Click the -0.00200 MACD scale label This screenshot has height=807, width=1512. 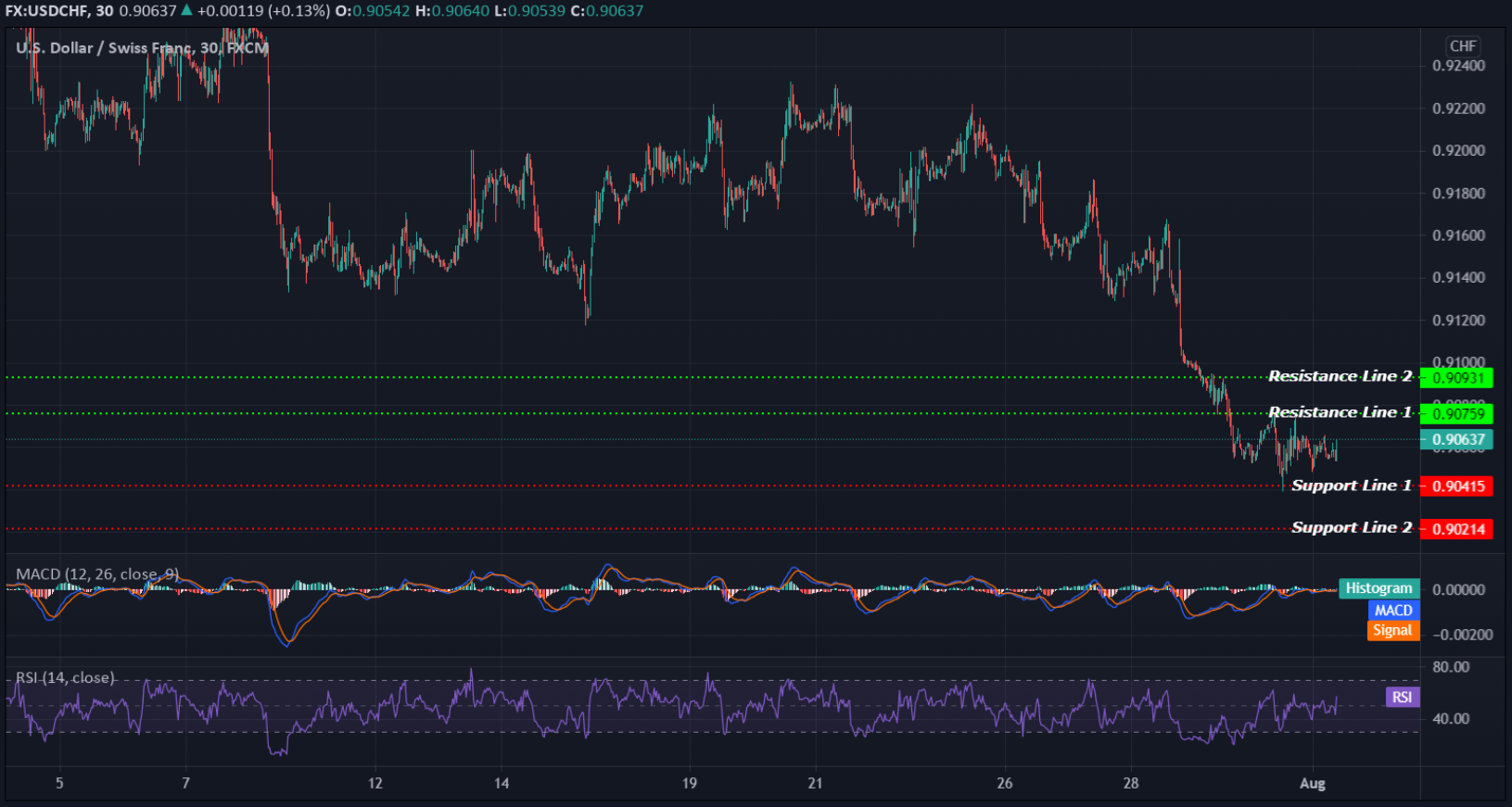click(1462, 635)
